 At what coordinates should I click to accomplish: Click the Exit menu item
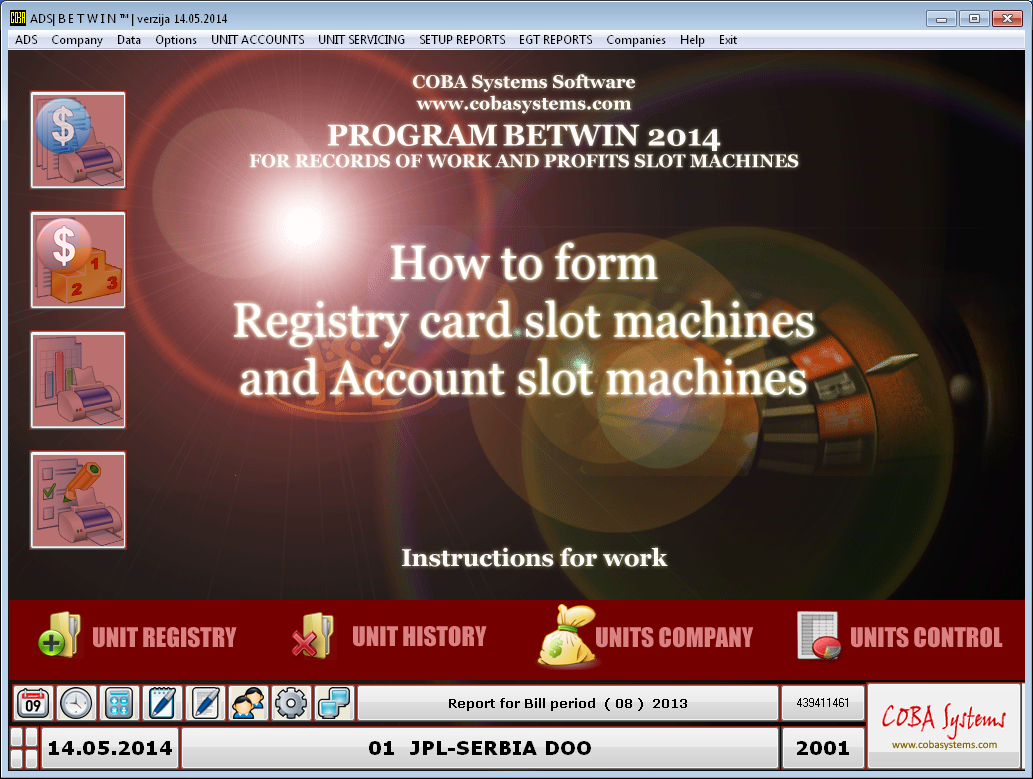pos(728,40)
